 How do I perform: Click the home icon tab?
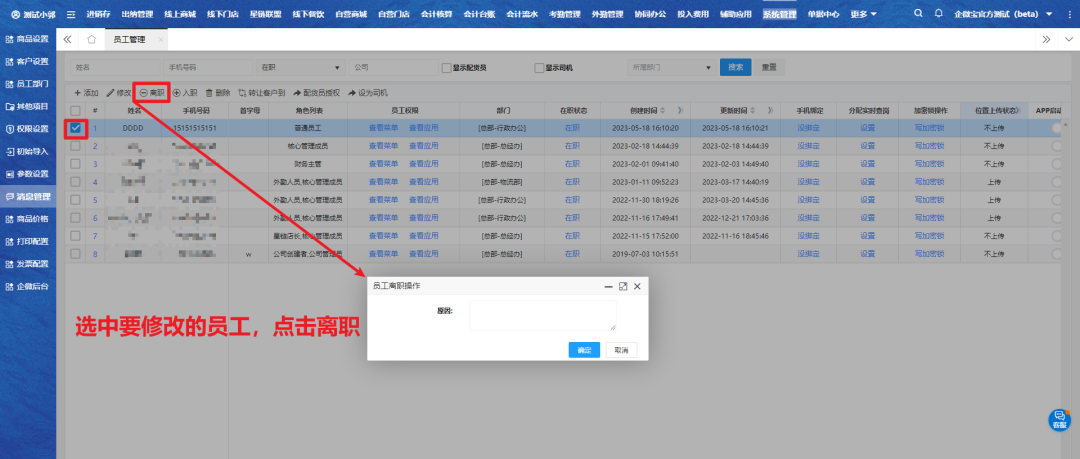[x=92, y=39]
